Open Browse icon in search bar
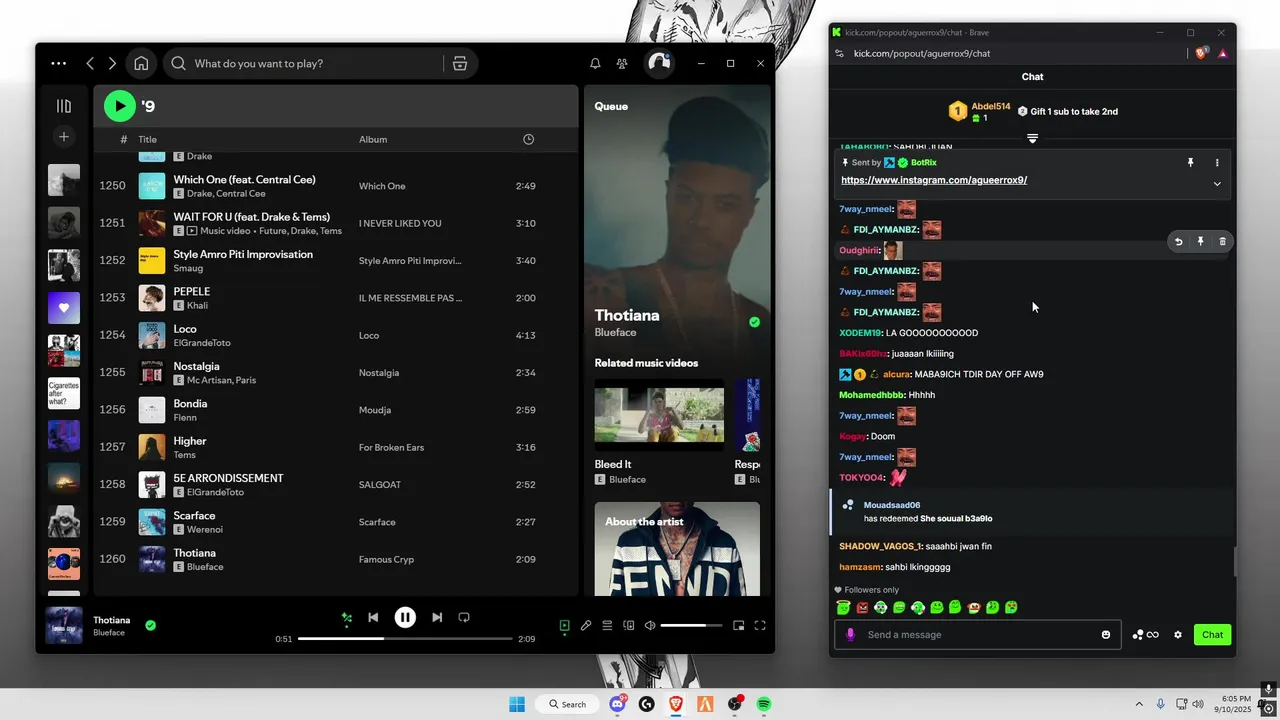 pyautogui.click(x=460, y=63)
